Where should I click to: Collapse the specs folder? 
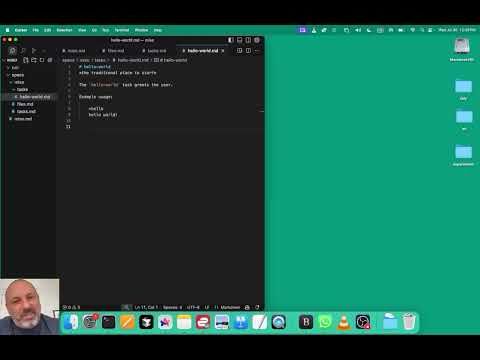coord(17,75)
